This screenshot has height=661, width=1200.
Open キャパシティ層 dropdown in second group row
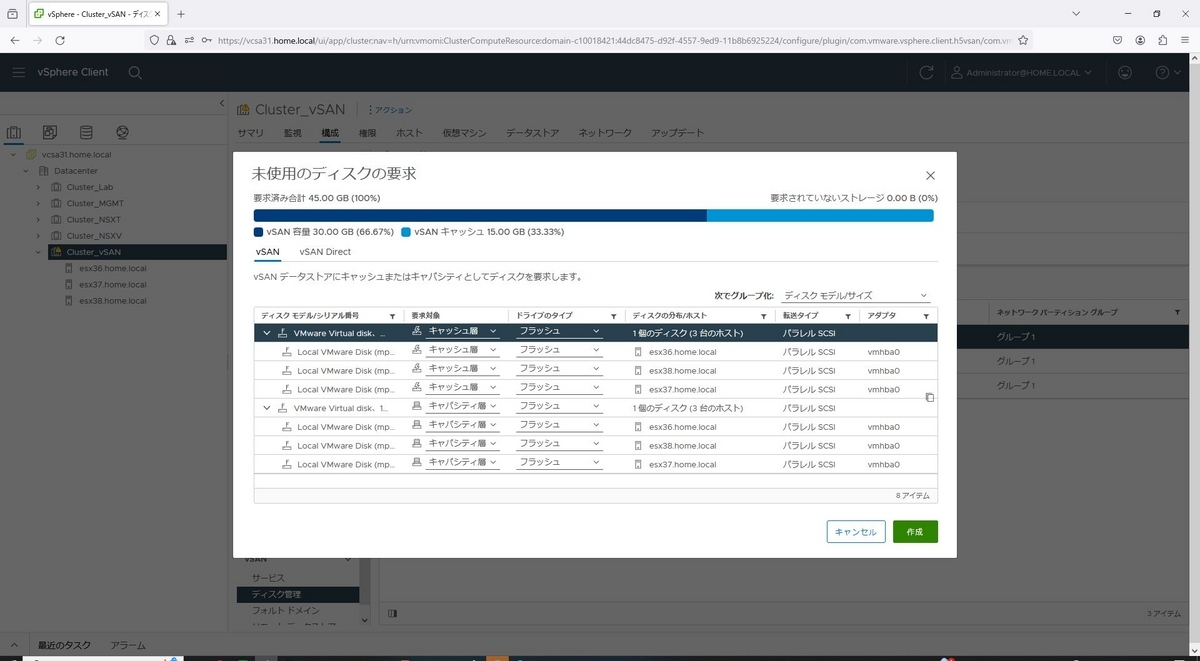click(462, 407)
